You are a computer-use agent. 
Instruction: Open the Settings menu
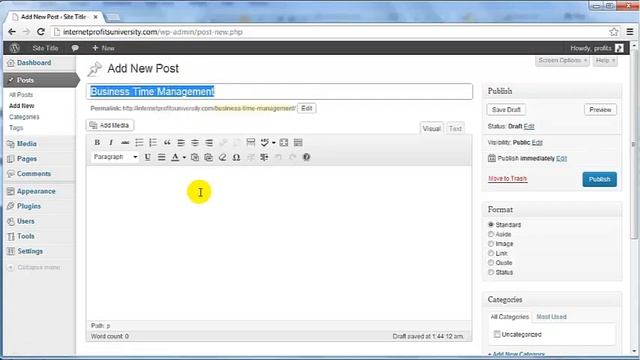click(30, 251)
